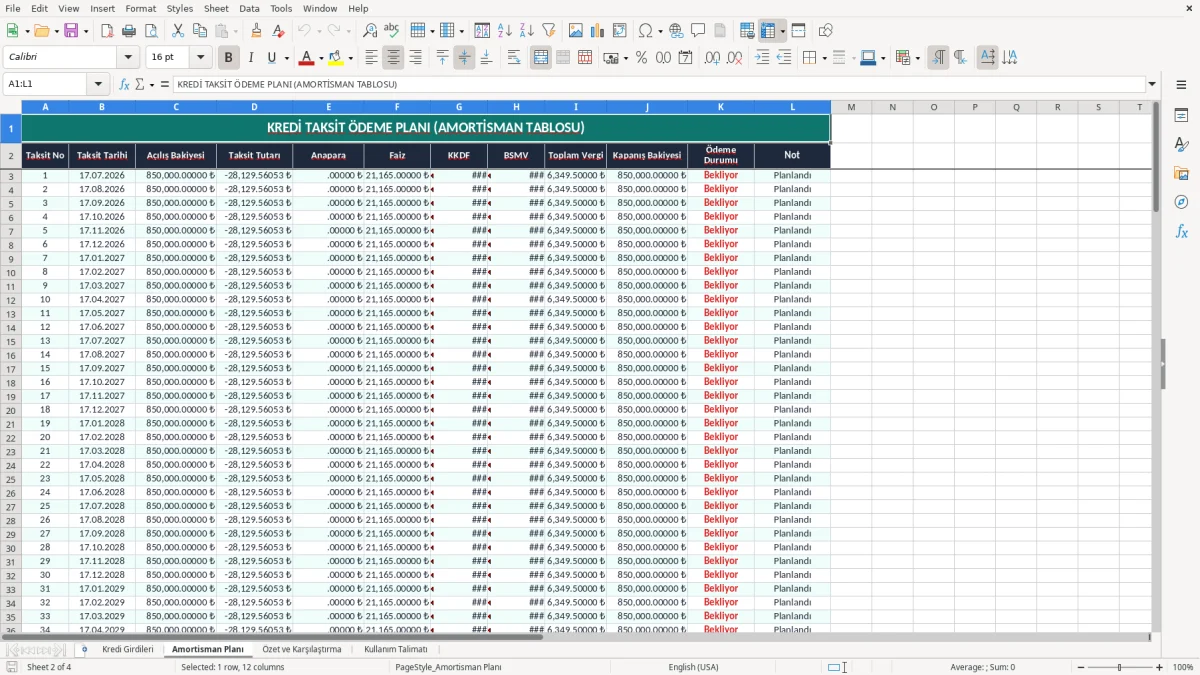Screen dimensions: 1200x675
Task: Add a decimal place
Action: (712, 58)
